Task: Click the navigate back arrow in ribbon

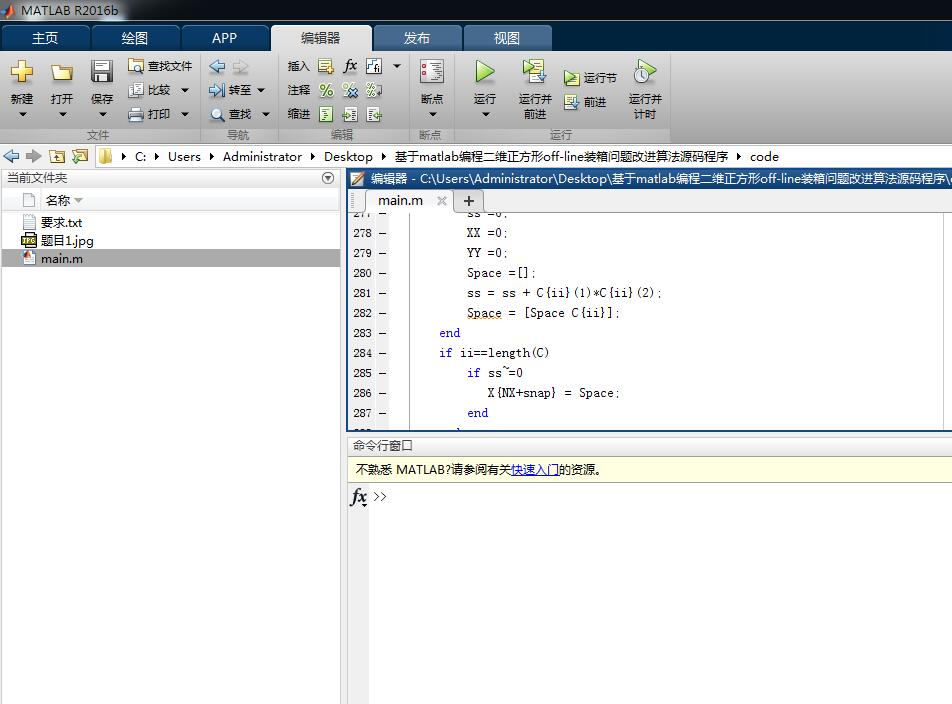Action: point(217,66)
